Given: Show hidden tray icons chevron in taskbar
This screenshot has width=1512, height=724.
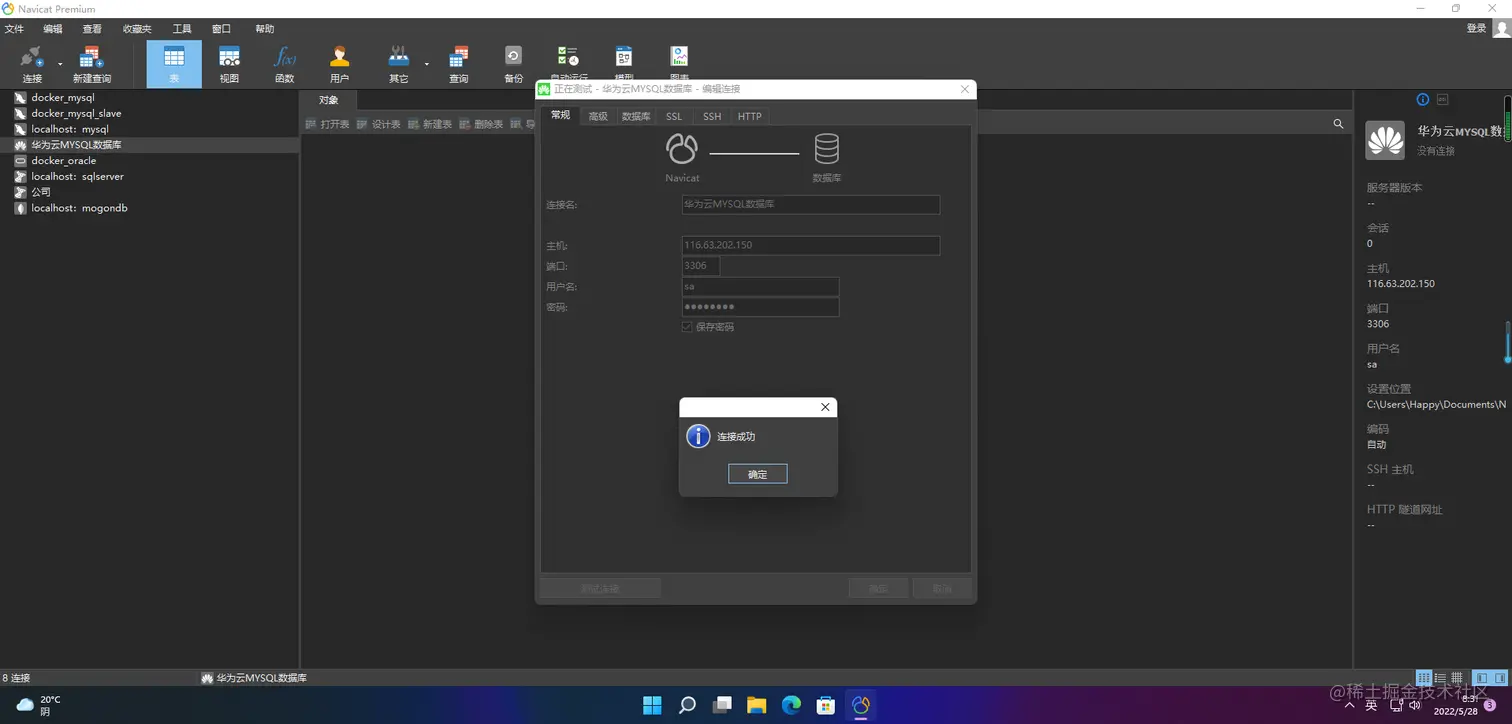Looking at the screenshot, I should [1350, 705].
